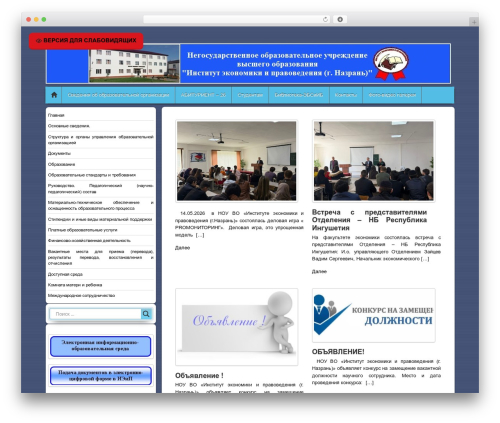Image resolution: width=500 pixels, height=423 pixels.
Task: Open 'Документы' sidebar link
Action: 59,153
